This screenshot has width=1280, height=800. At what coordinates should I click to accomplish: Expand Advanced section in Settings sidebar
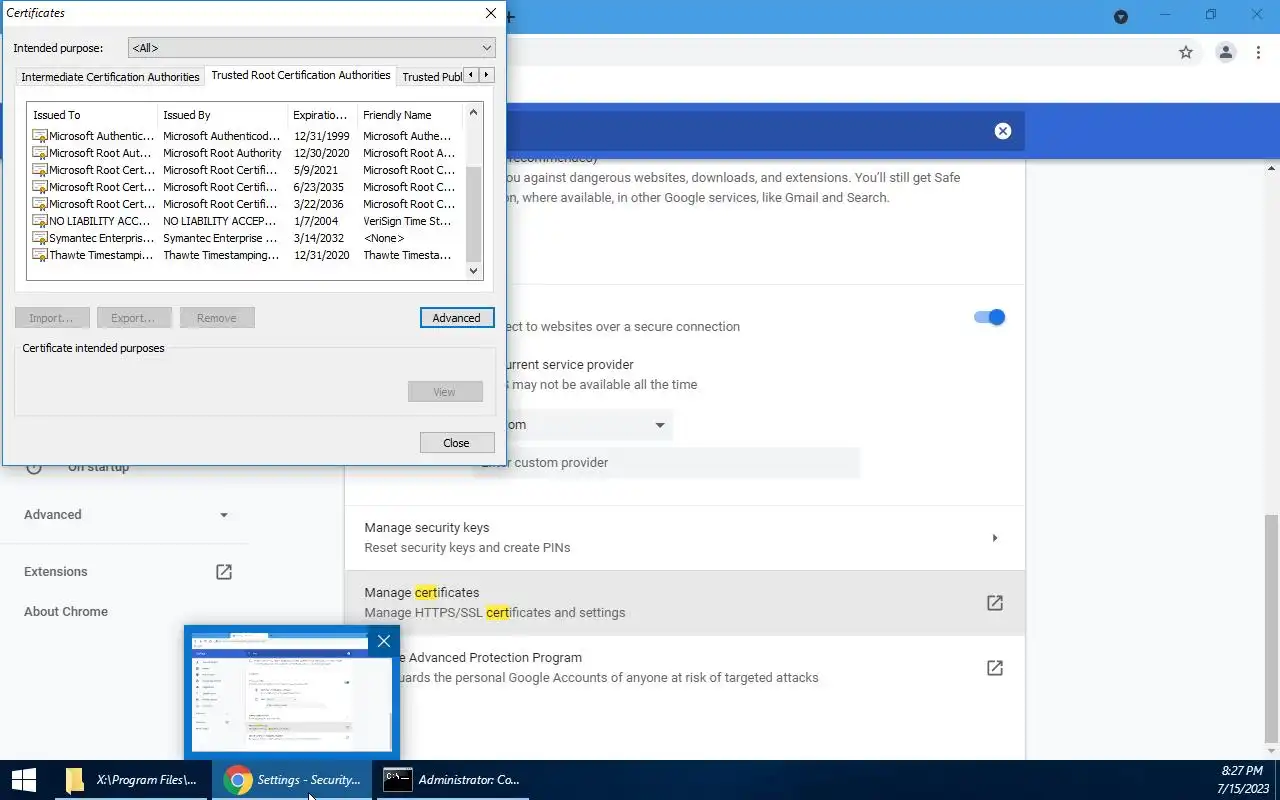click(x=126, y=515)
